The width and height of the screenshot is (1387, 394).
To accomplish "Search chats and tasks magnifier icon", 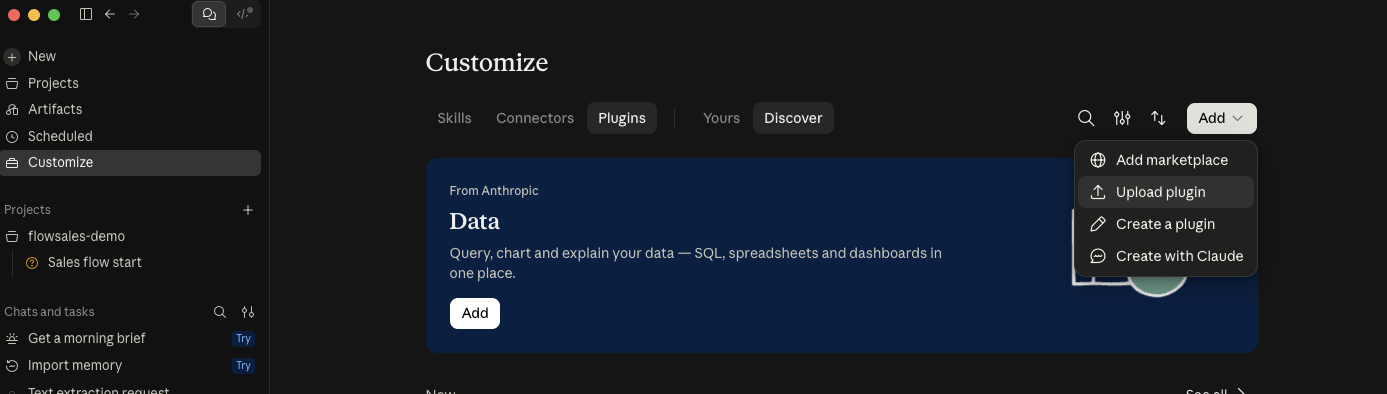I will pyautogui.click(x=220, y=312).
